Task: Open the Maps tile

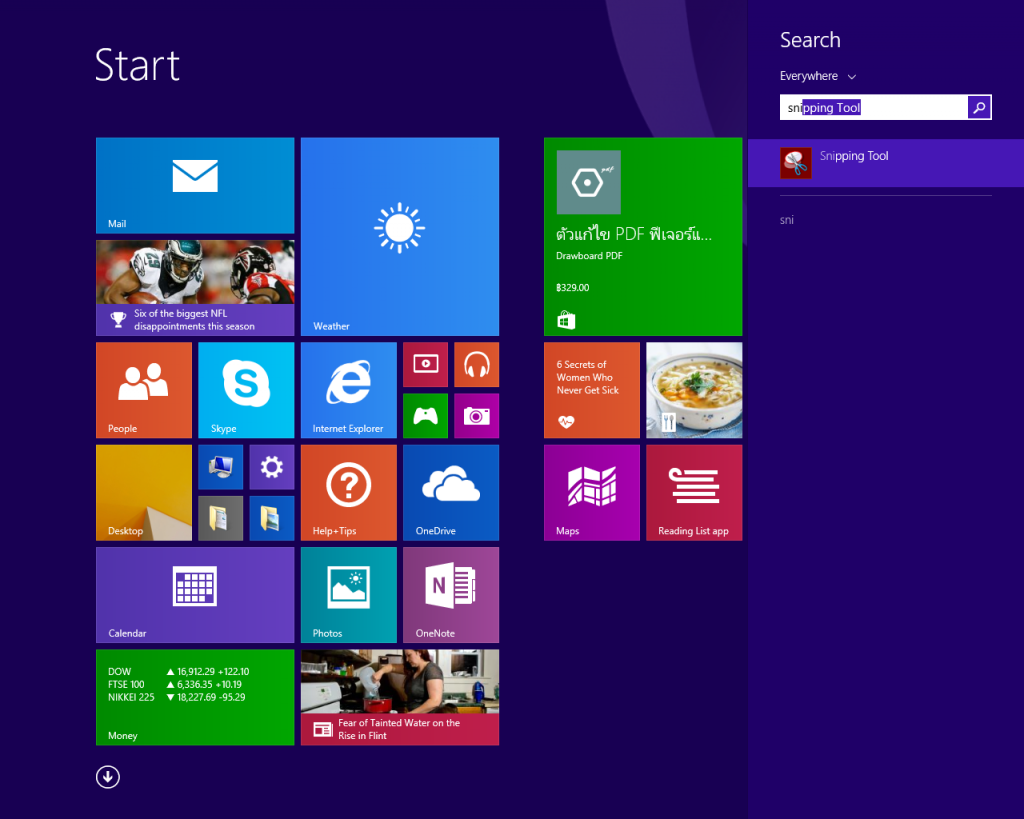Action: point(591,492)
